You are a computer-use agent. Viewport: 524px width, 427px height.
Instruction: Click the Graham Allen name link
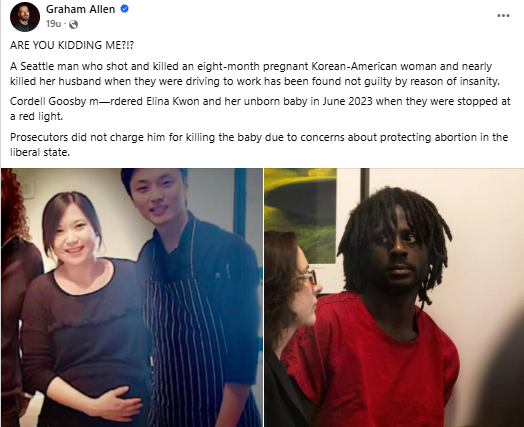(80, 9)
